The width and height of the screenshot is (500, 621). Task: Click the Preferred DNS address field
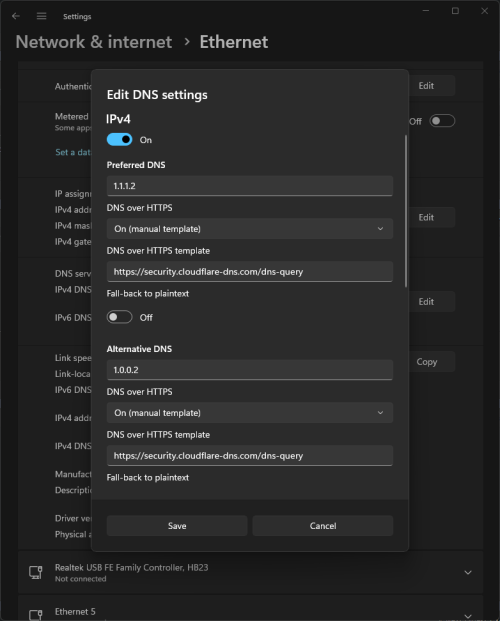click(x=250, y=186)
